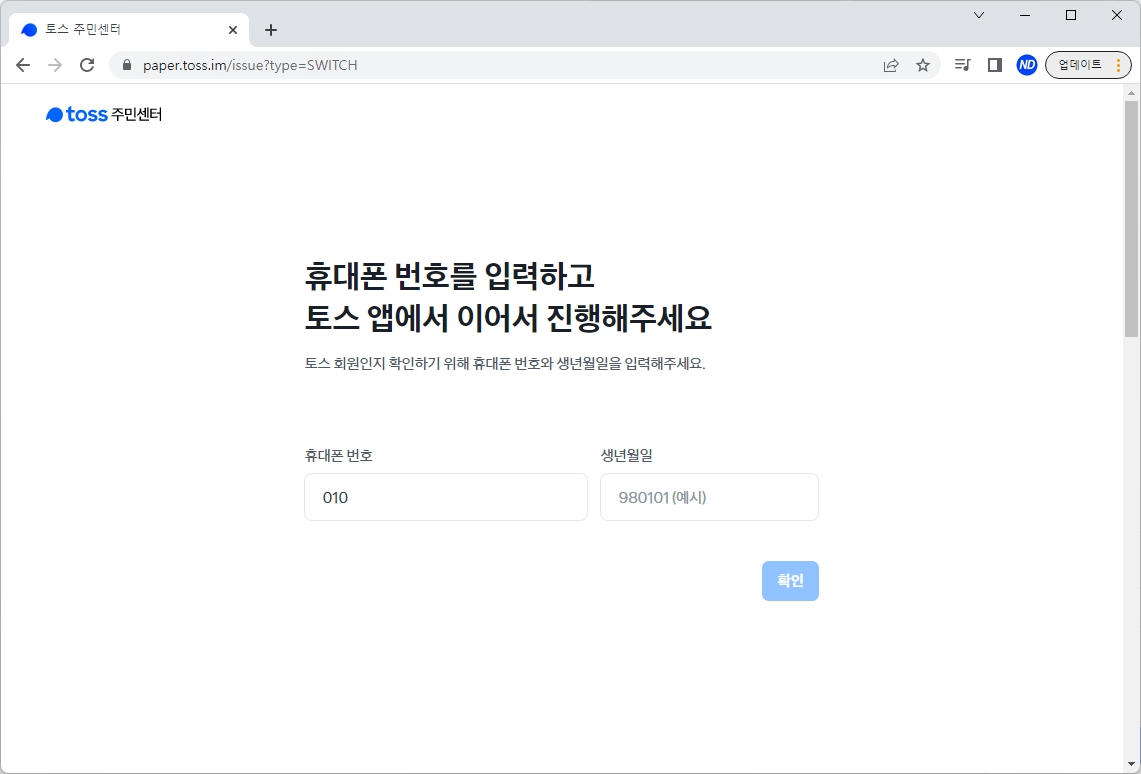Click the vertical page scrollbar thumb
Image resolution: width=1141 pixels, height=774 pixels.
pos(1131,218)
